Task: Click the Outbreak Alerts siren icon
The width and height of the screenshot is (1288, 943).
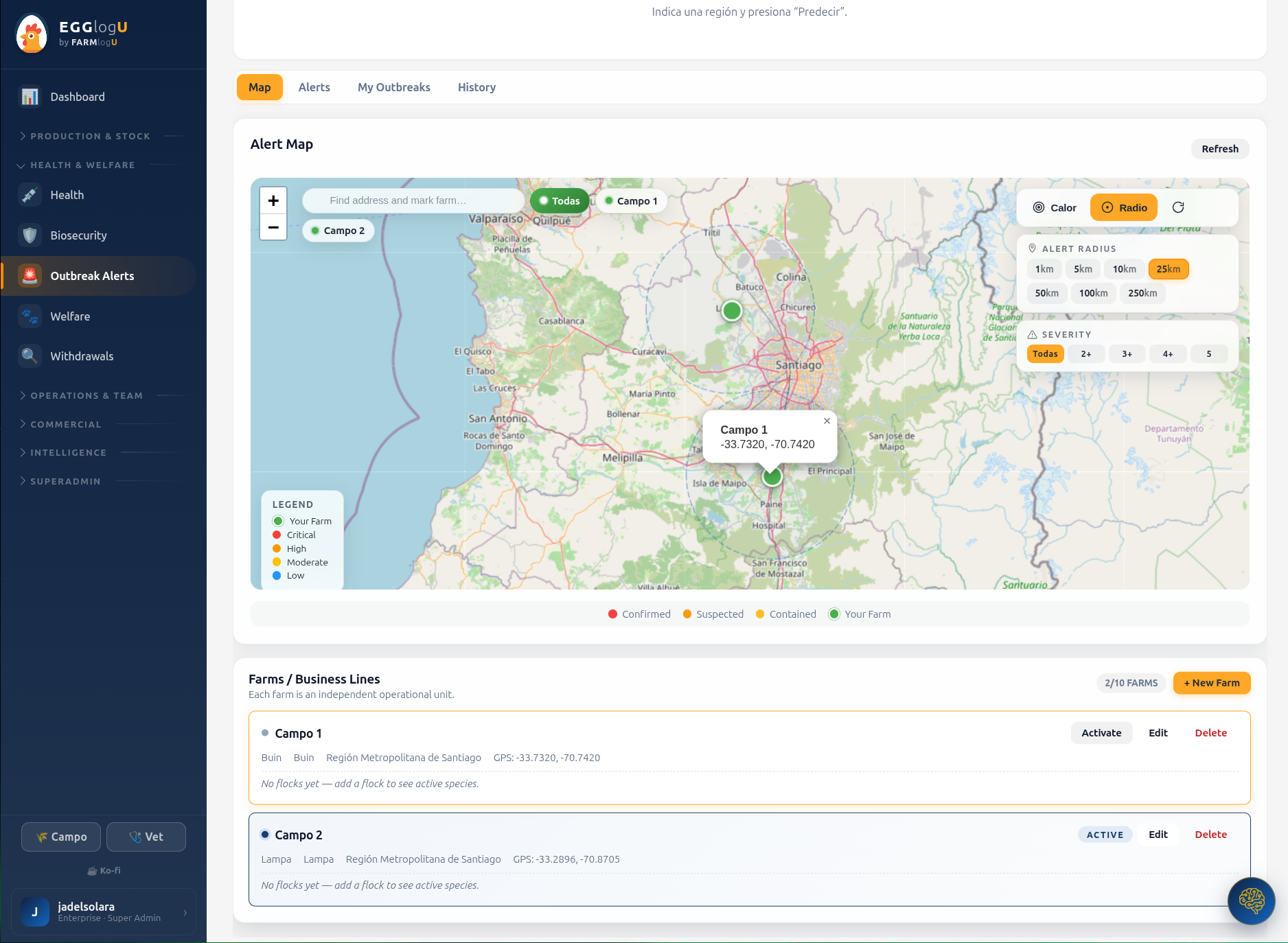Action: 30,276
